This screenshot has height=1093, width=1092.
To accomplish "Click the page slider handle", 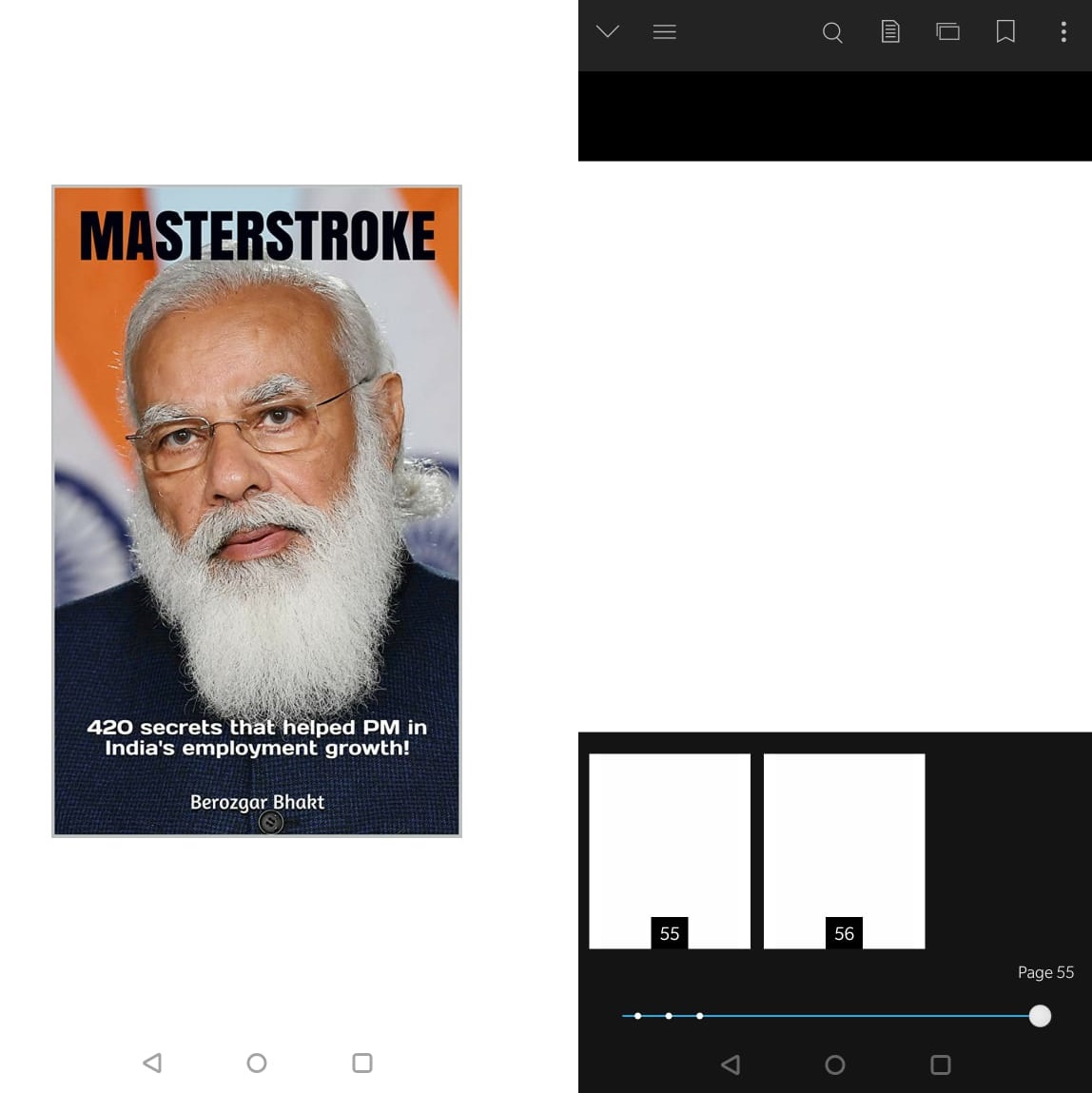I will [x=1040, y=1016].
